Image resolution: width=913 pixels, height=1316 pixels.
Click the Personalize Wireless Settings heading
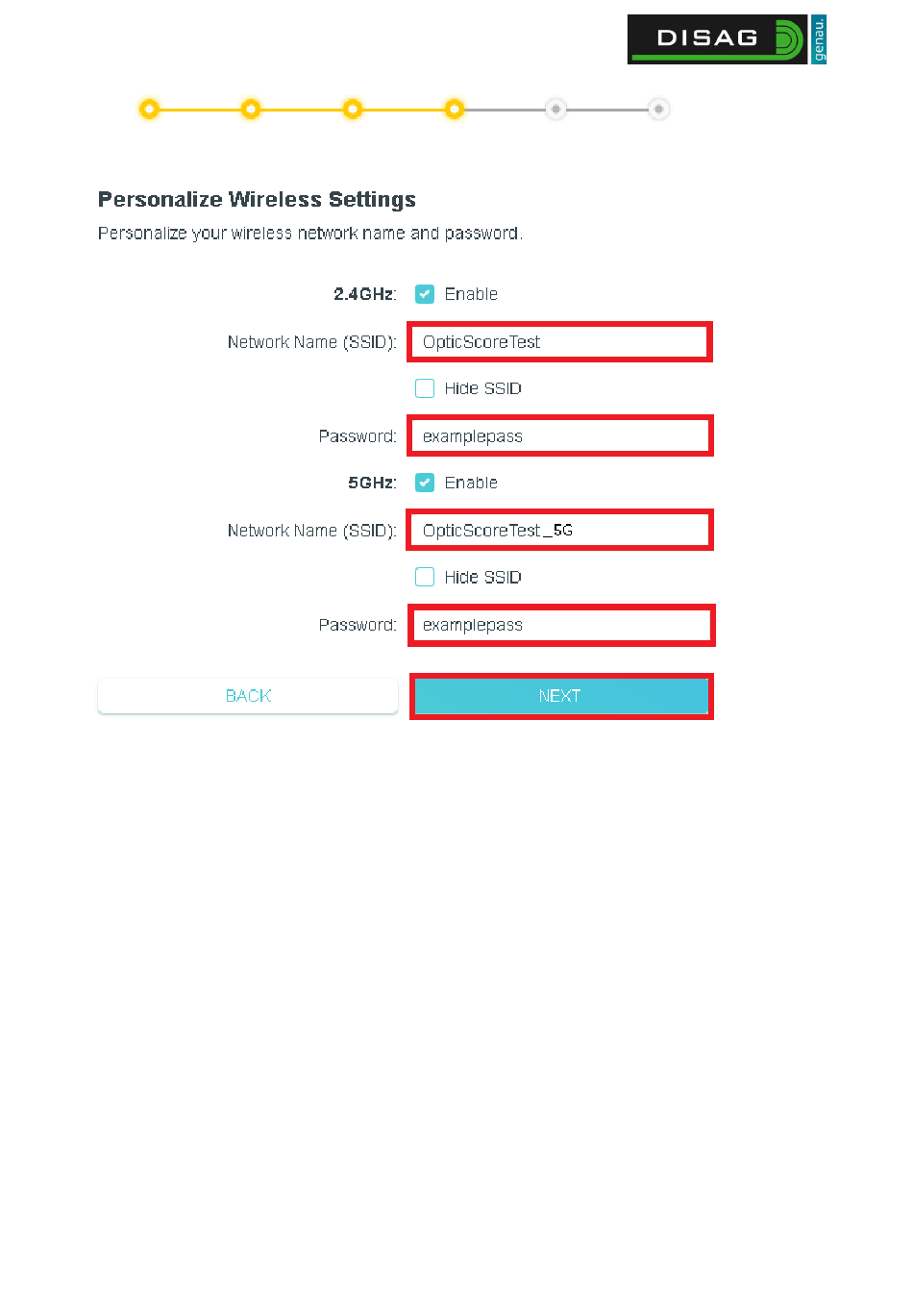pos(257,200)
